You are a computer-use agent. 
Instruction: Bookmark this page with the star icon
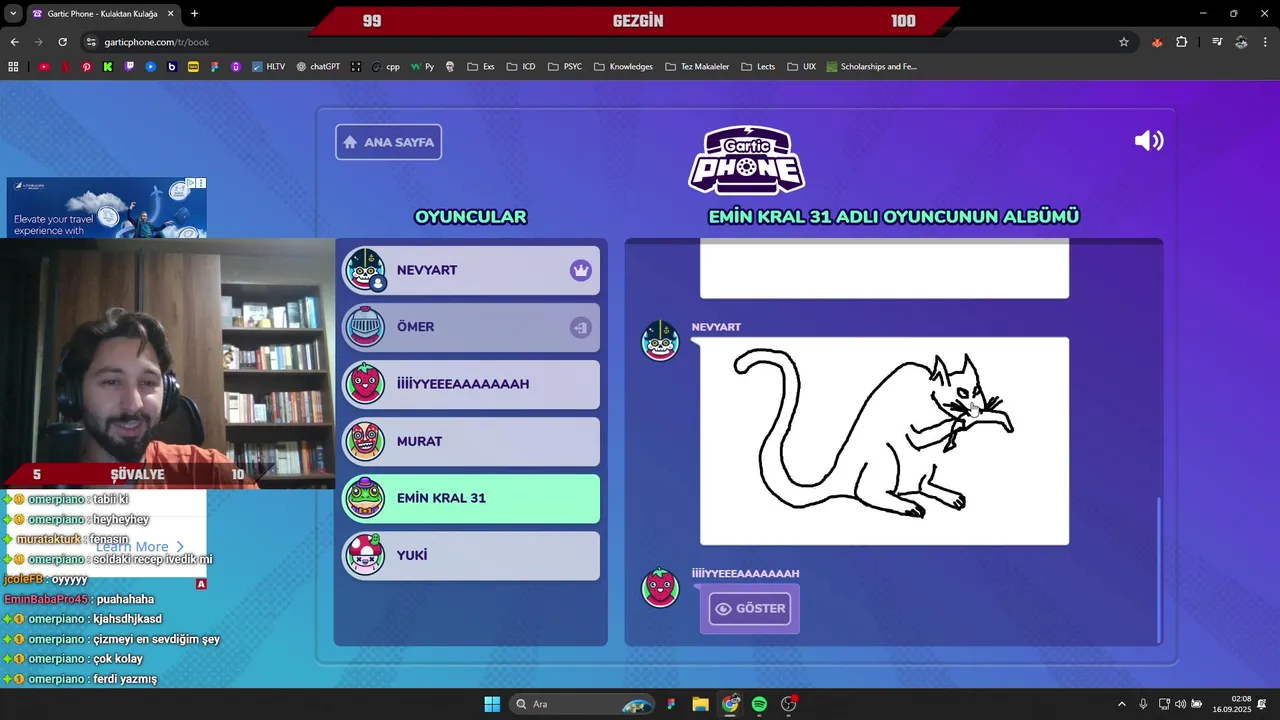pos(1124,42)
